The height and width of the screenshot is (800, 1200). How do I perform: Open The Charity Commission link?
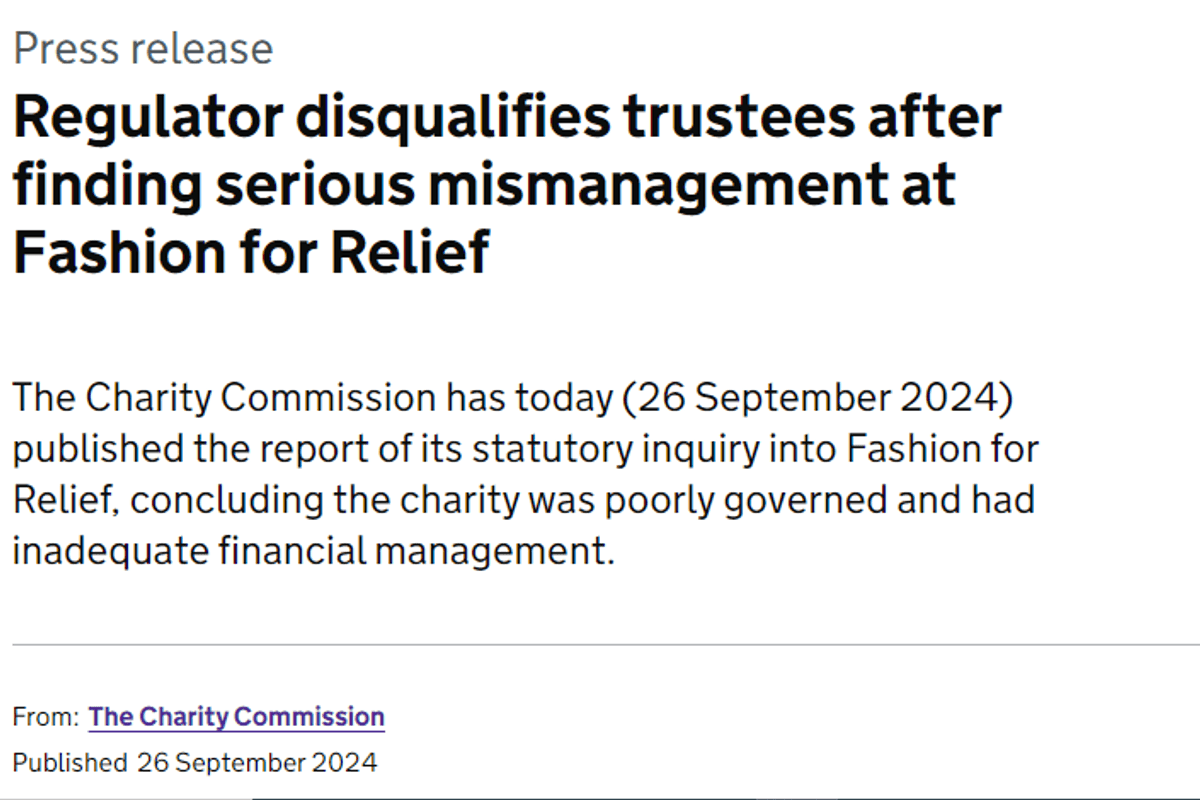coord(236,717)
